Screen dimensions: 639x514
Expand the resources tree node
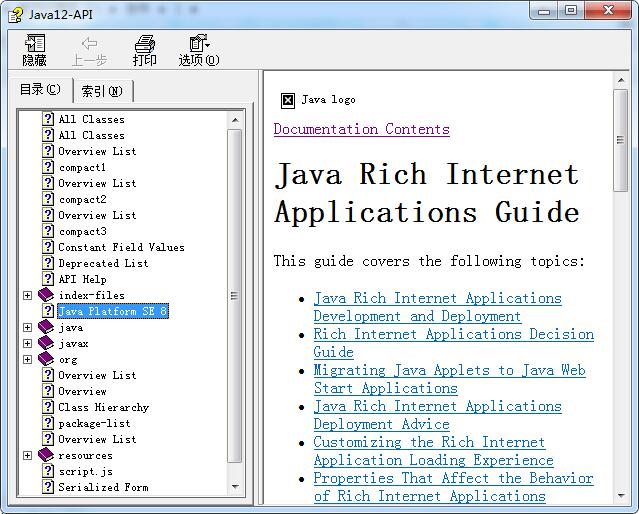pos(27,455)
